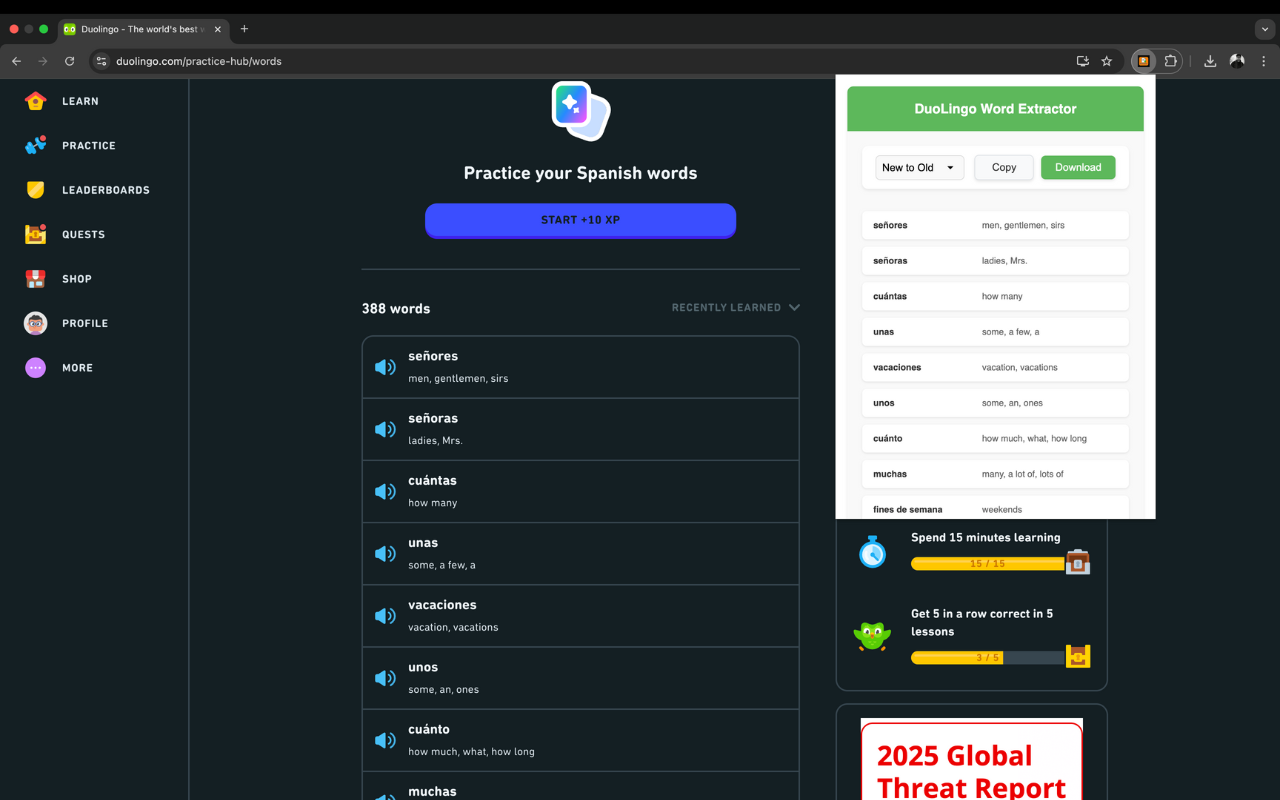Bookmark this page with the star icon
The image size is (1280, 800).
click(x=1106, y=61)
